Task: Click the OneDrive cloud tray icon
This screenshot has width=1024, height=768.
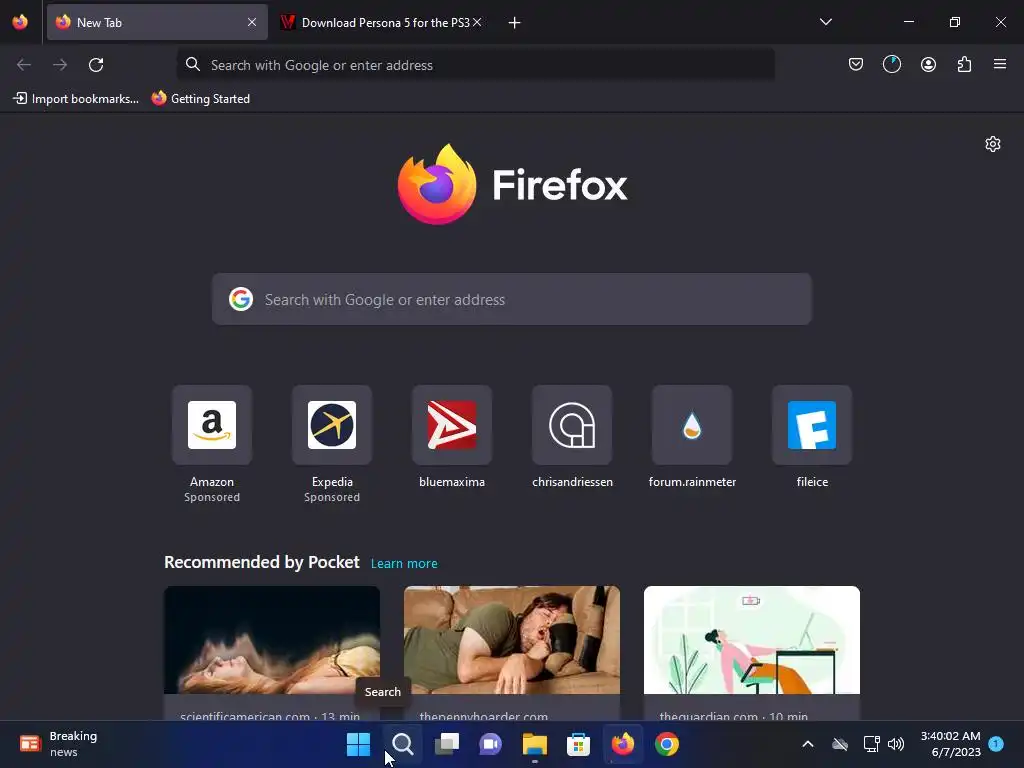Action: (840, 744)
